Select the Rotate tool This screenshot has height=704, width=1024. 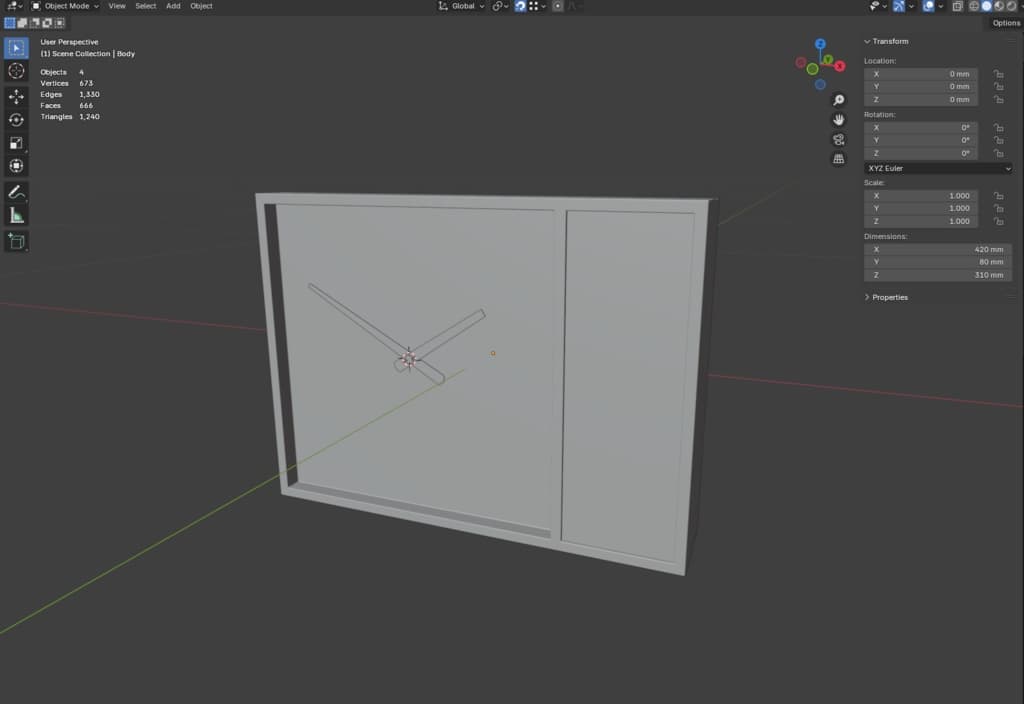(16, 120)
